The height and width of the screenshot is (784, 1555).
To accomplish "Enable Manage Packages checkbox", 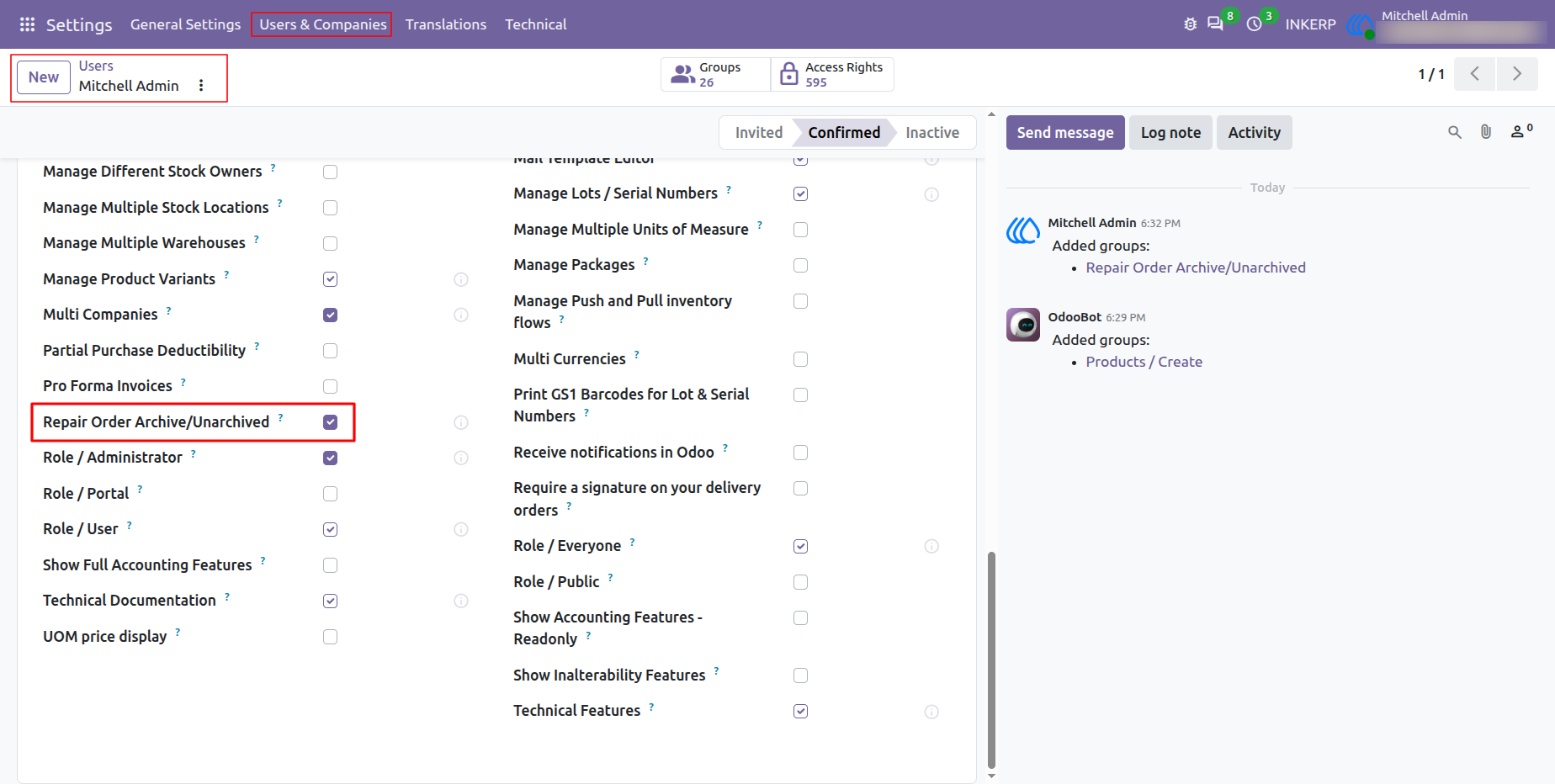I will (x=800, y=265).
